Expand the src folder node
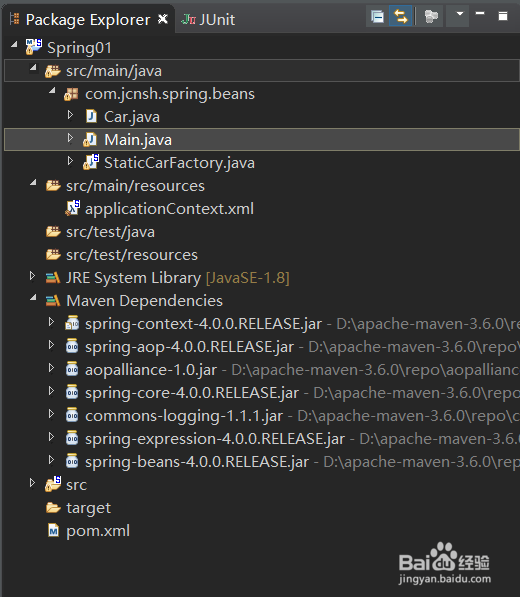520x597 pixels. [x=32, y=482]
